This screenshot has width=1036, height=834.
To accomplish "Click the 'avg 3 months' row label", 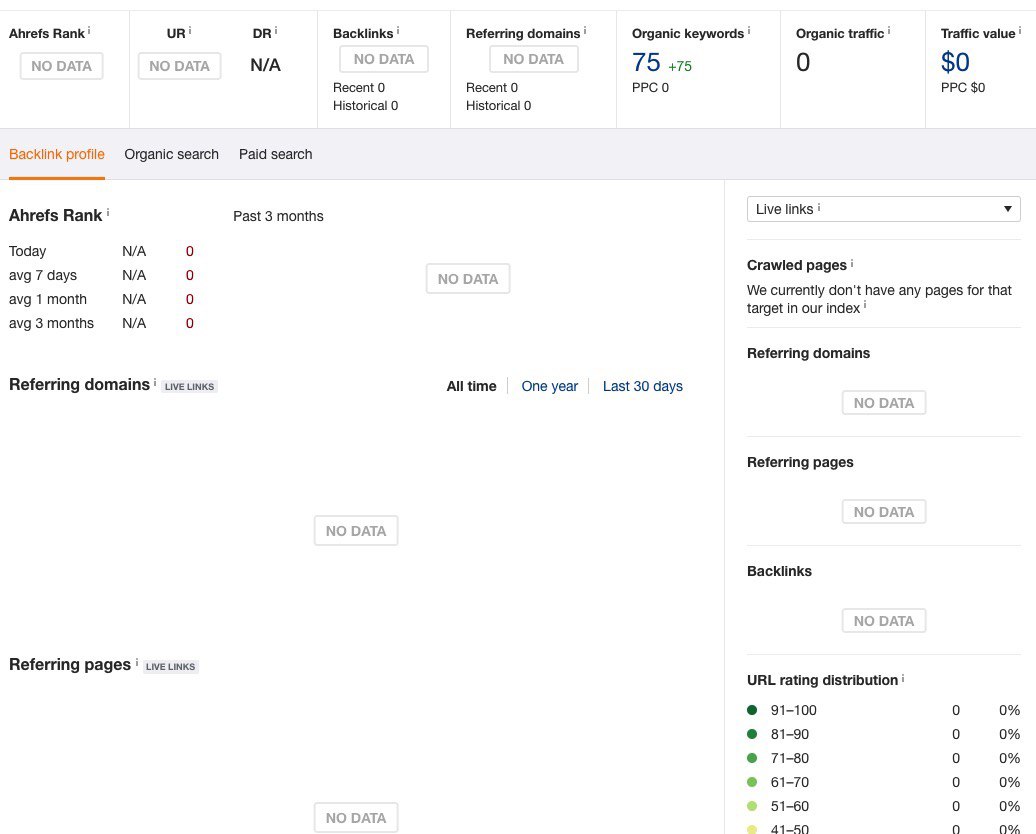I will point(51,323).
